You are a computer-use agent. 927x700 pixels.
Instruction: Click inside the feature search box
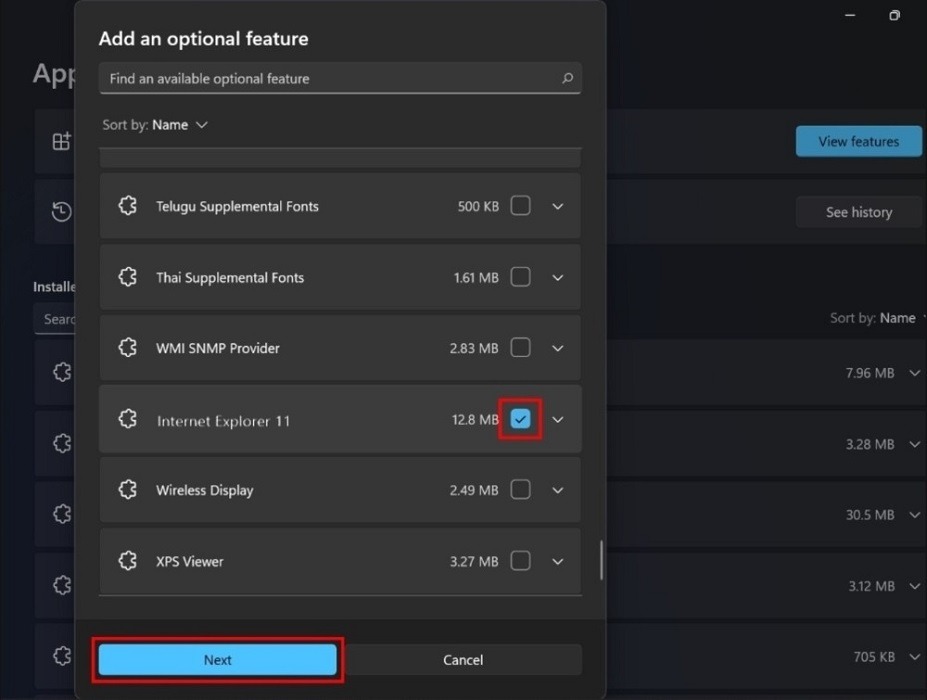tap(300, 78)
